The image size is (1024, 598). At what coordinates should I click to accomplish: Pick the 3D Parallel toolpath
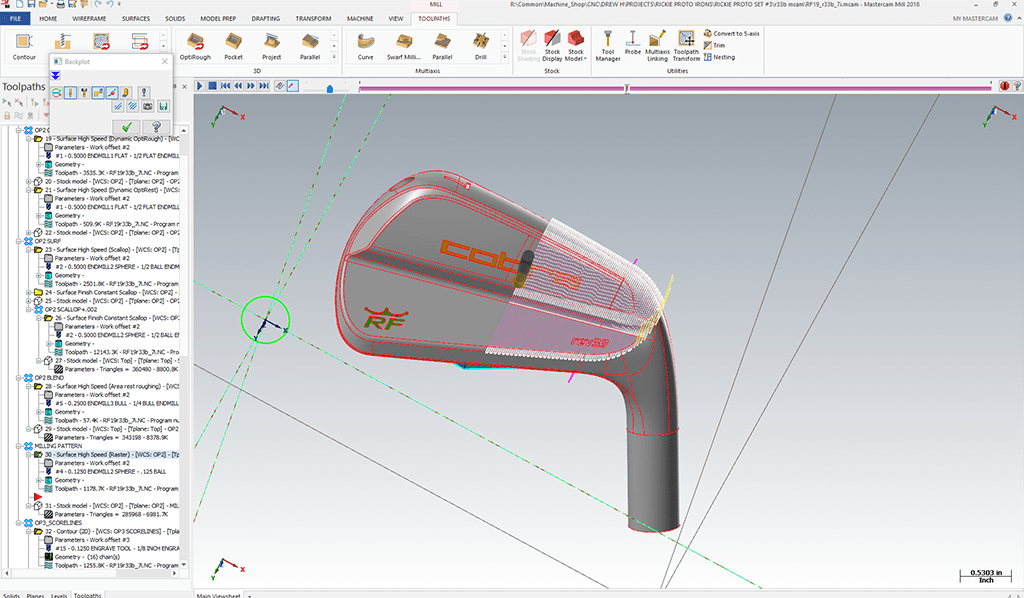click(310, 46)
